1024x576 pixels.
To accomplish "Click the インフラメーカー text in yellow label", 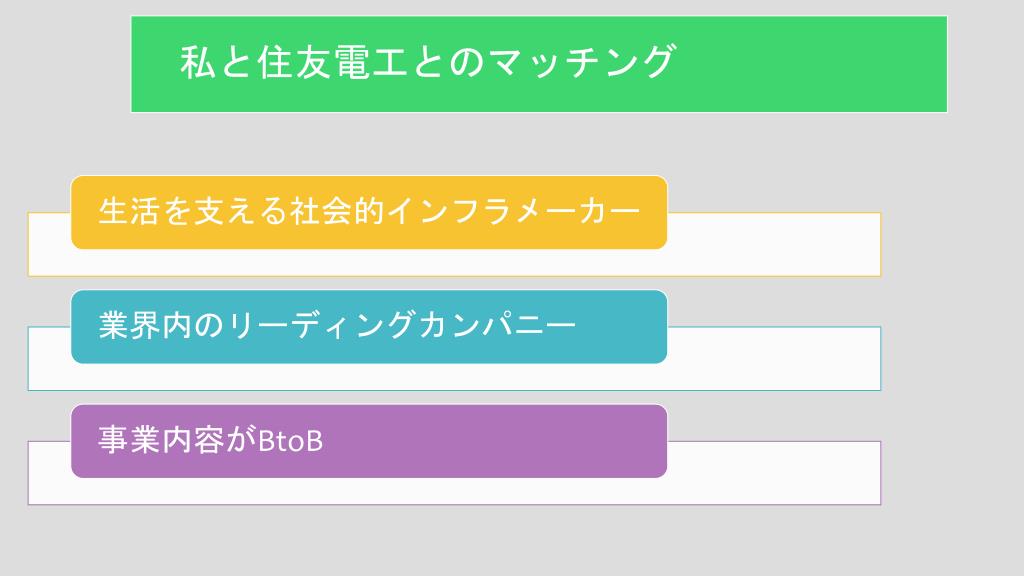I will click(x=514, y=212).
